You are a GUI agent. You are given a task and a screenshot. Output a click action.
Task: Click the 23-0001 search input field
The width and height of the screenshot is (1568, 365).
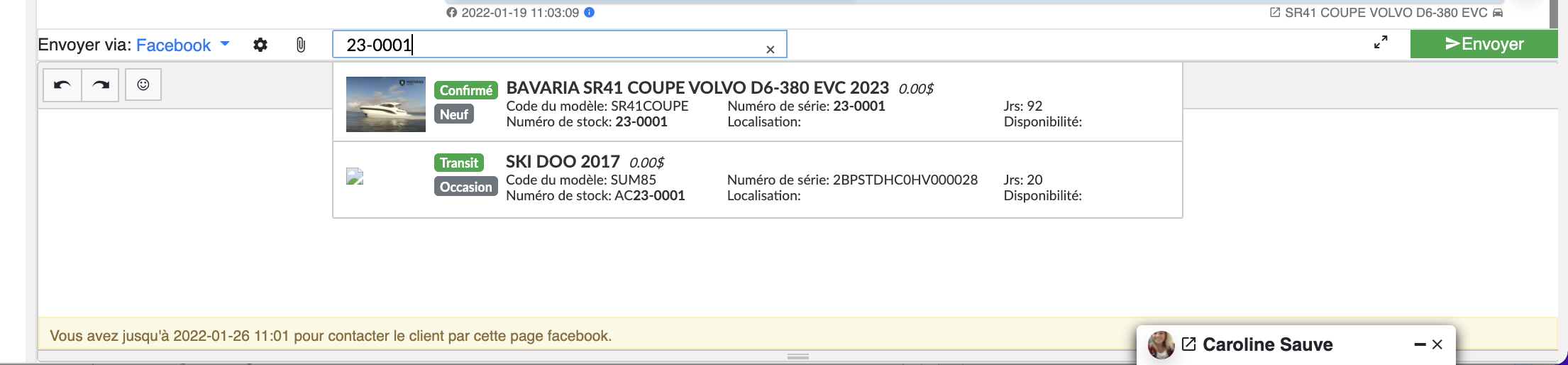tap(553, 45)
